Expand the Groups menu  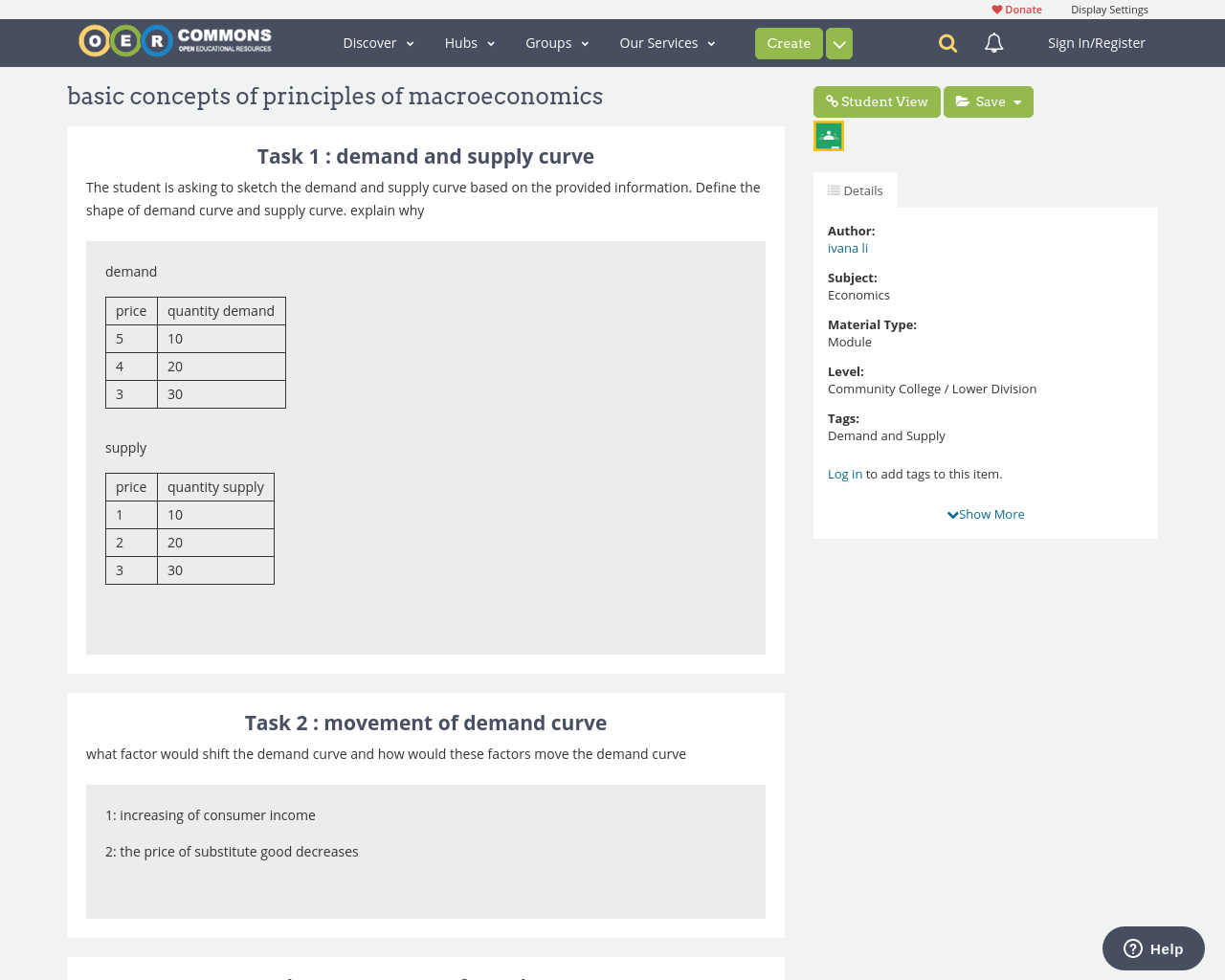coord(557,43)
